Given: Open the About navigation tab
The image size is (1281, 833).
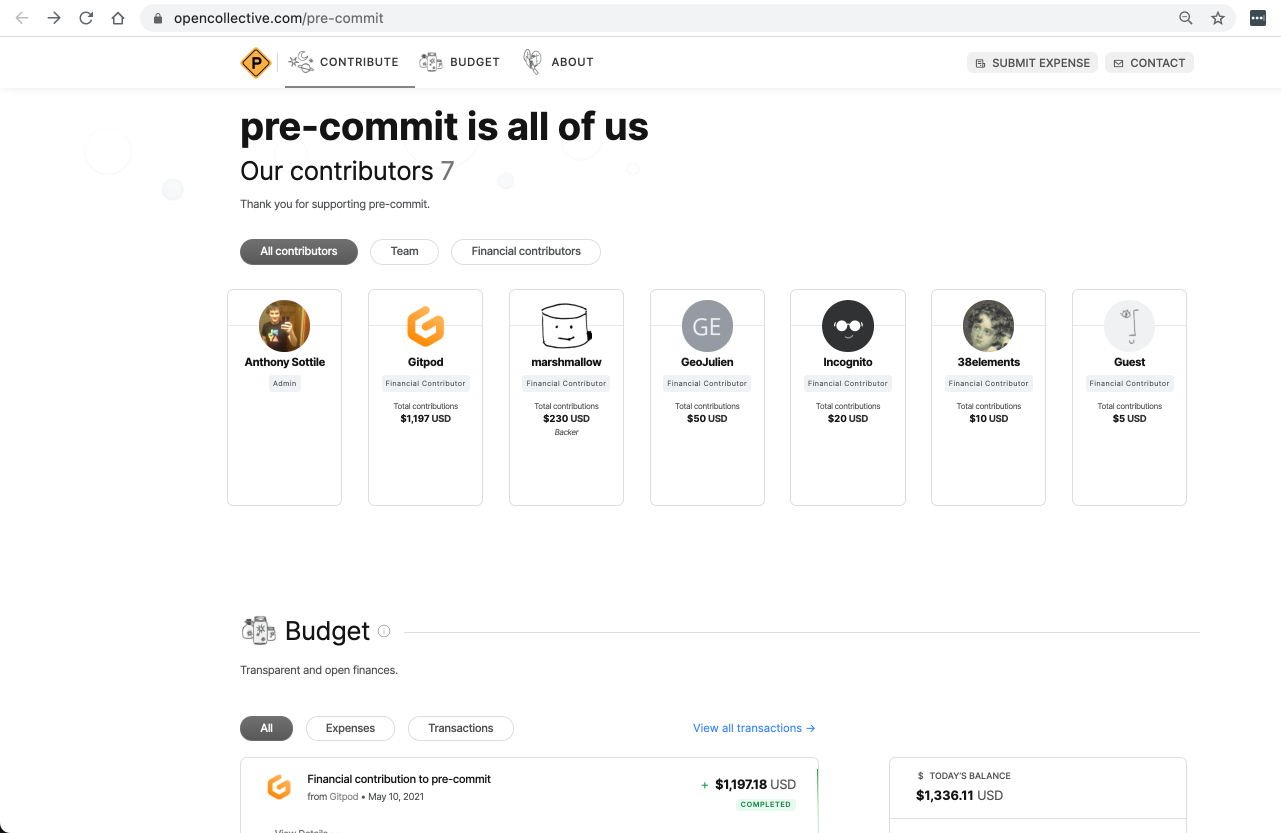Looking at the screenshot, I should pos(559,62).
